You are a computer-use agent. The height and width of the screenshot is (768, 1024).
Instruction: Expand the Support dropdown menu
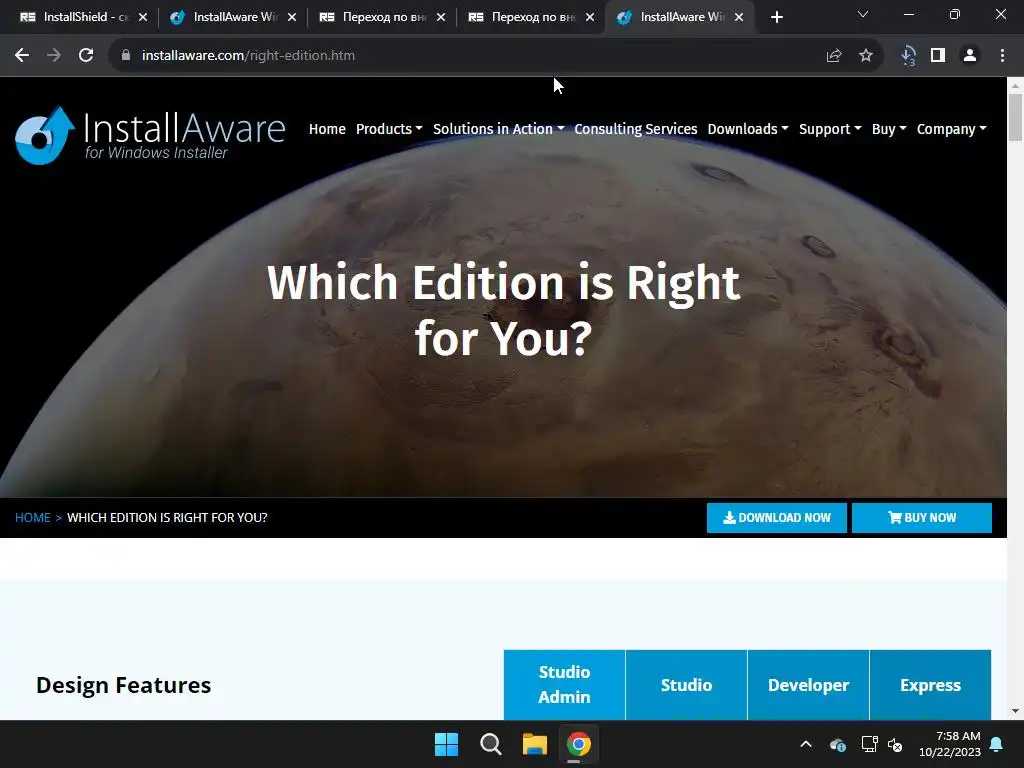830,129
